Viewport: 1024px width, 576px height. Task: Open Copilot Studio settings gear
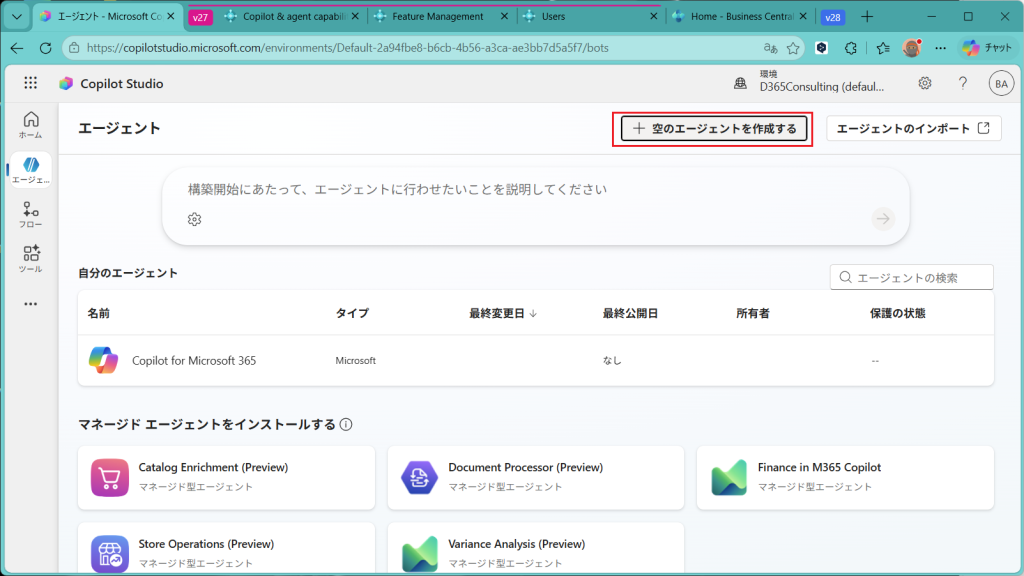(x=925, y=84)
